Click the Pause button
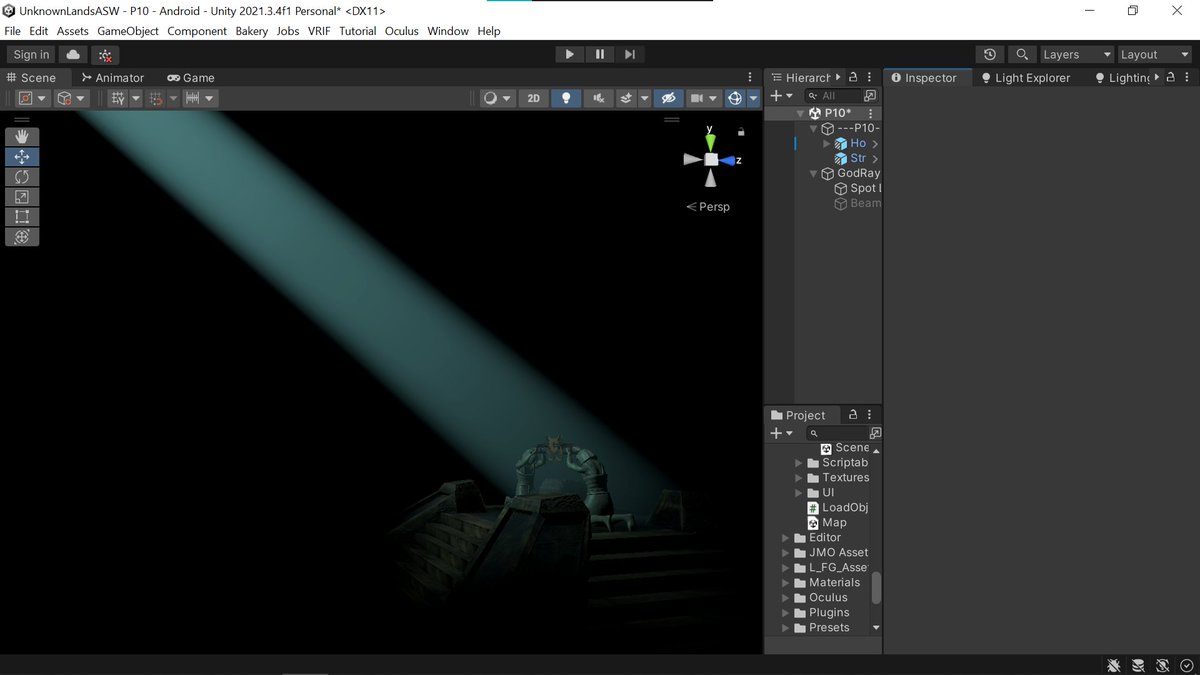Viewport: 1200px width, 675px height. (600, 54)
